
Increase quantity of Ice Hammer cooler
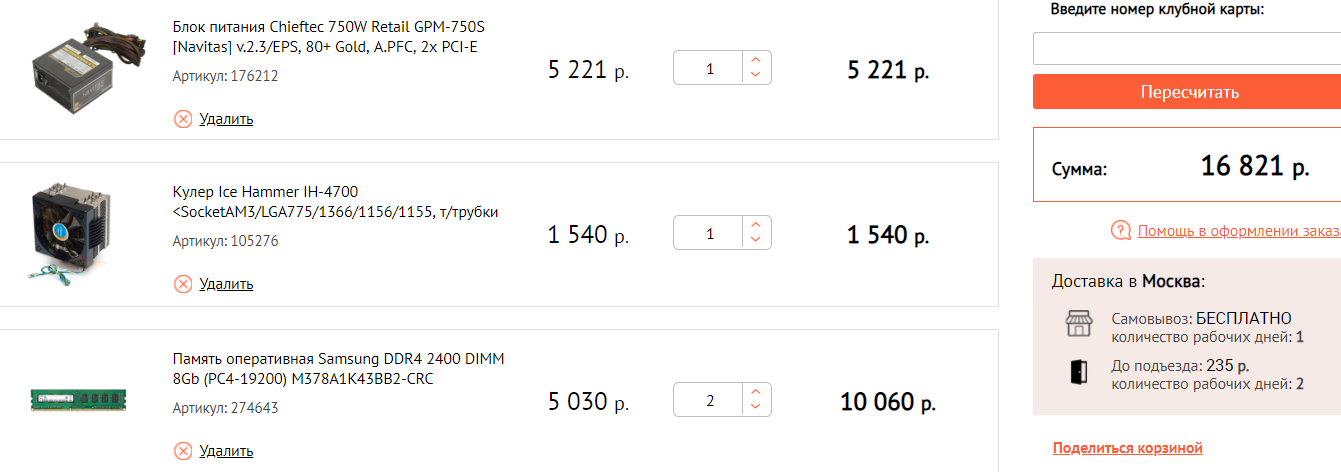pyautogui.click(x=756, y=226)
